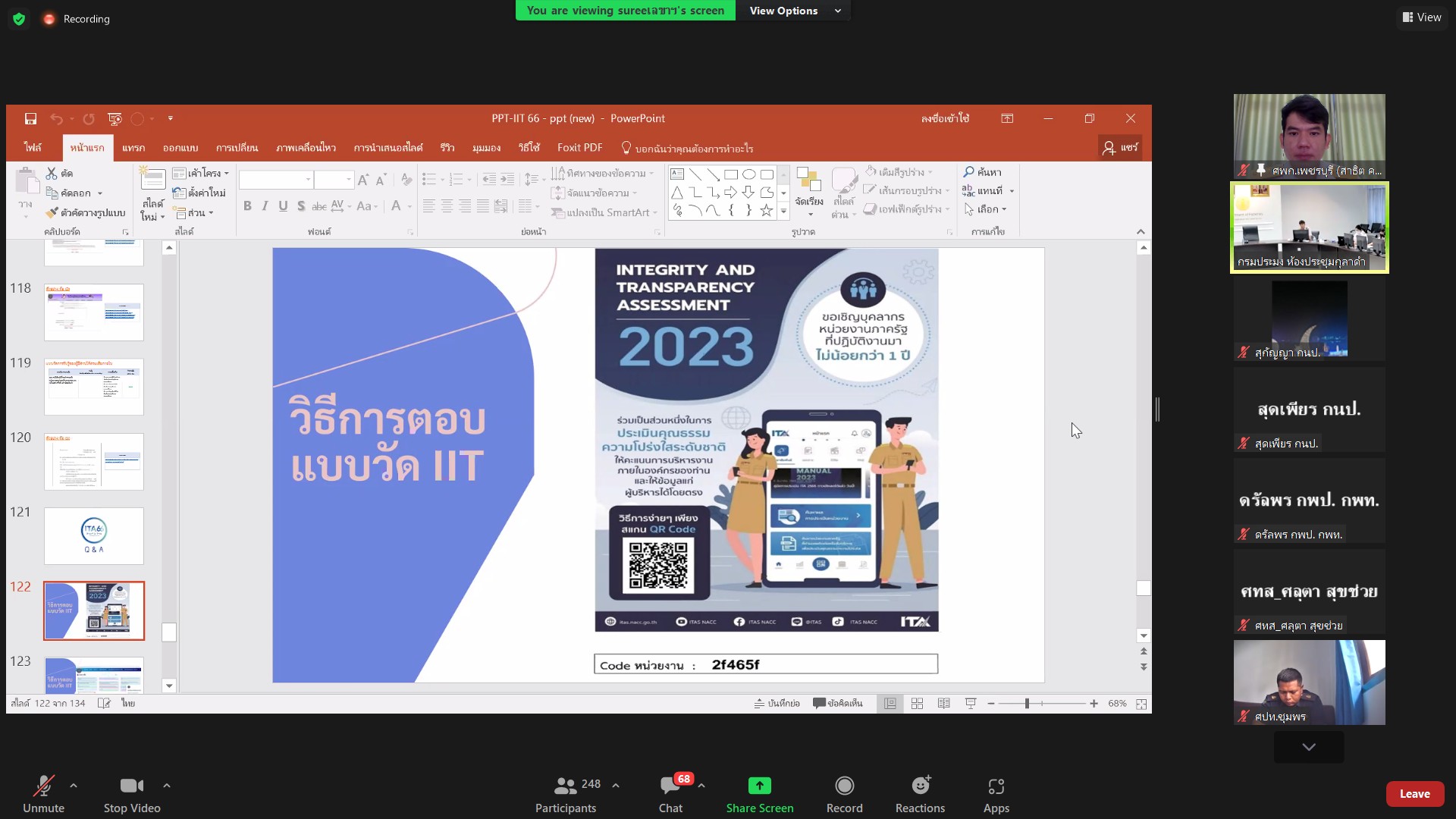Switch to Reading view icon
Viewport: 1456px width, 819px height.
click(x=943, y=703)
